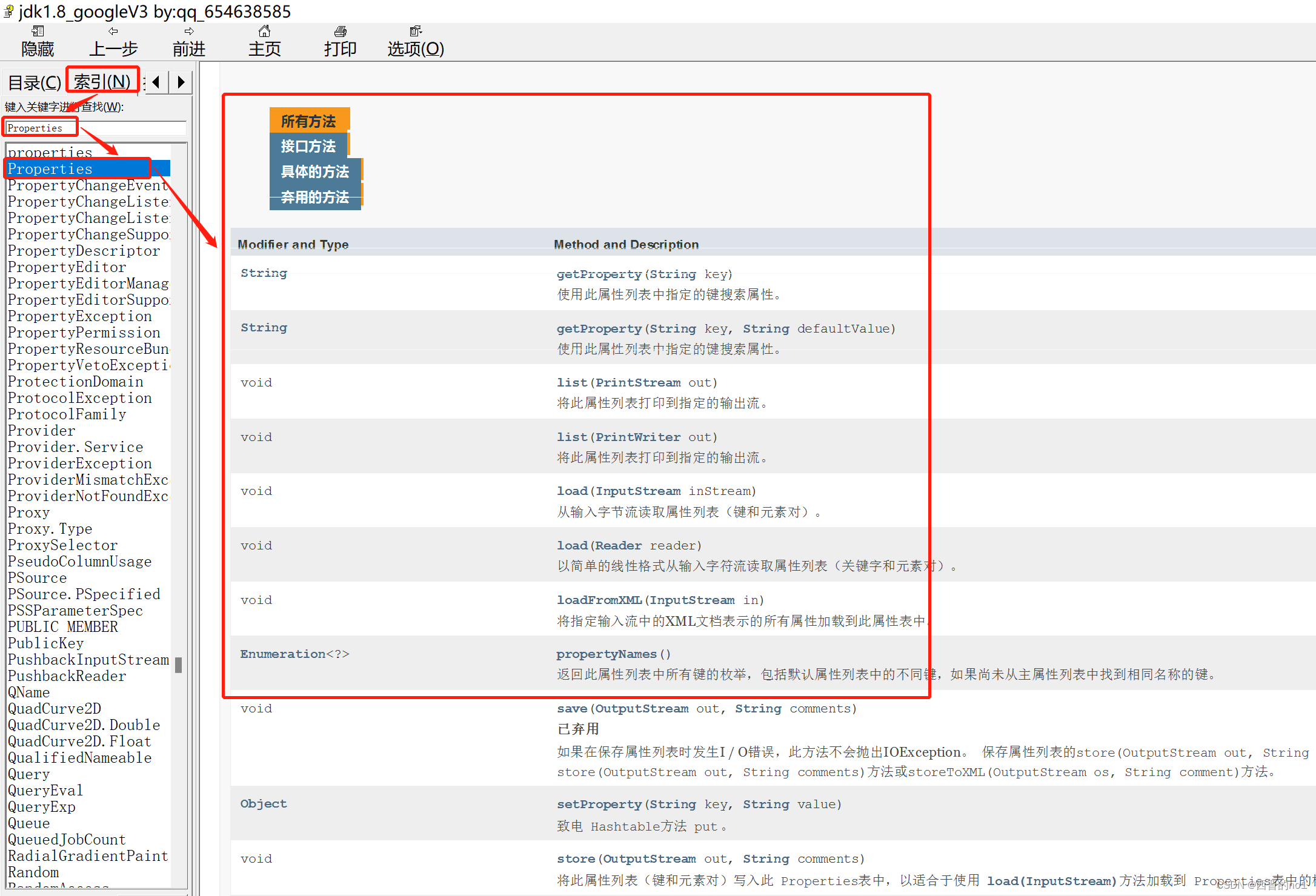Image resolution: width=1316 pixels, height=896 pixels.
Task: Open getProperty(String key) method link
Action: pyautogui.click(x=599, y=274)
